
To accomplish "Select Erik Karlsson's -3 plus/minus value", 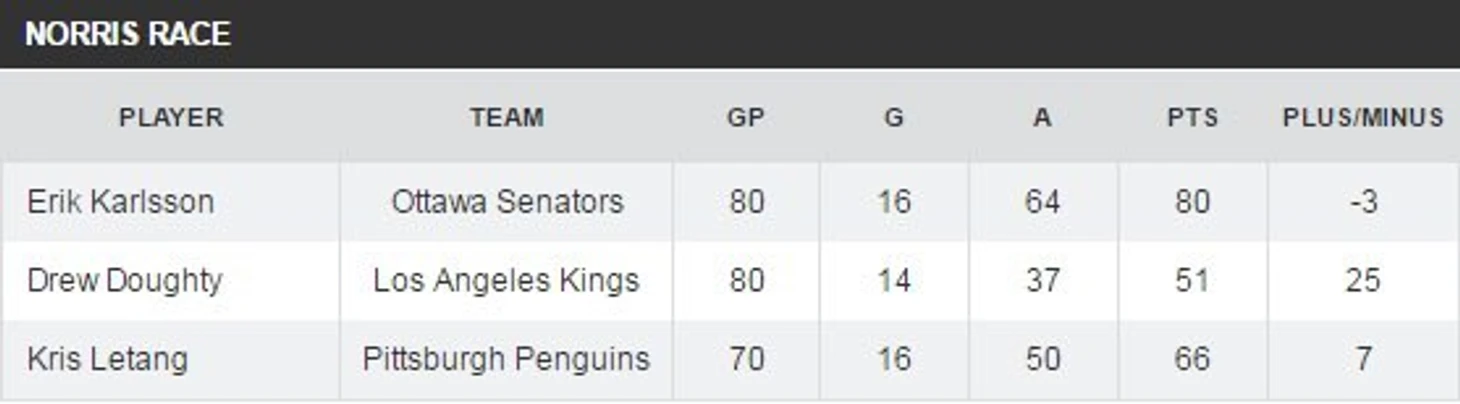I will click(1363, 202).
